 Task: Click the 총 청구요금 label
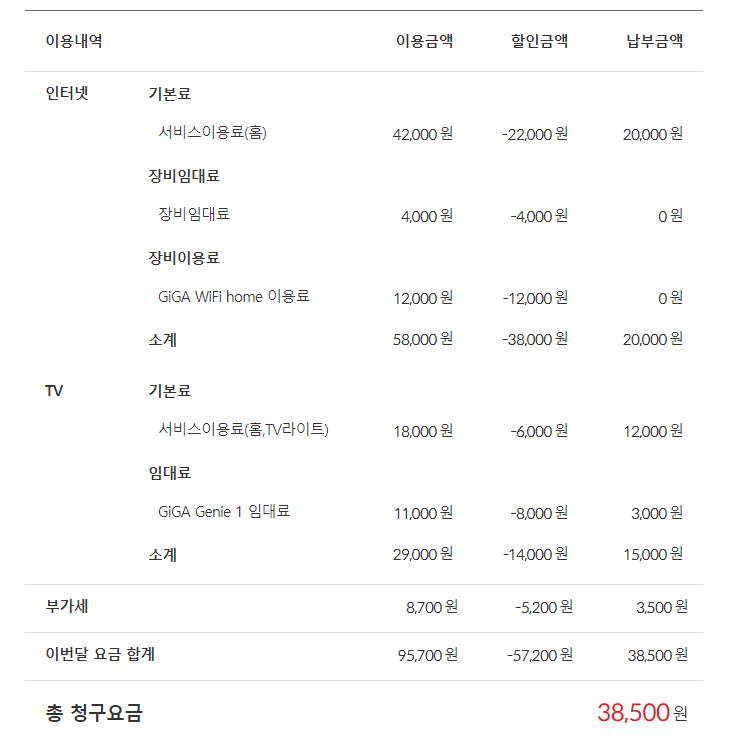[94, 712]
